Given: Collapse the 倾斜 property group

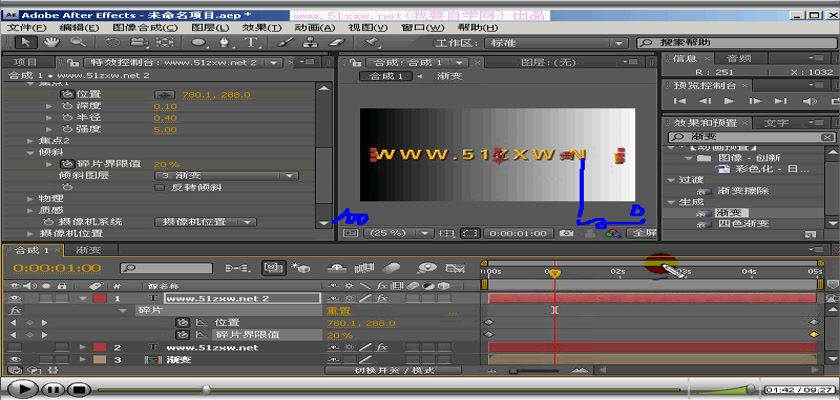Looking at the screenshot, I should (30, 153).
